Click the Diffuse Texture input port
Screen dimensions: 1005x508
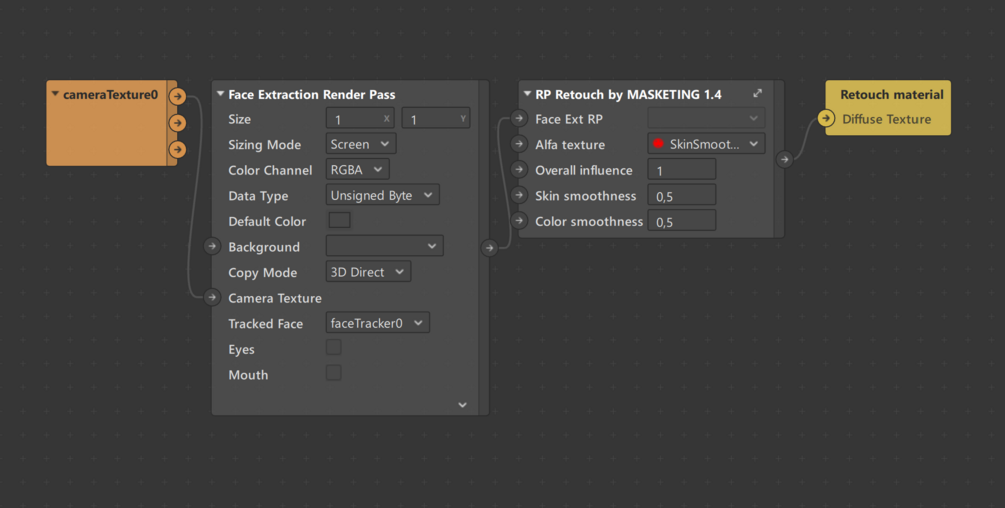point(826,119)
